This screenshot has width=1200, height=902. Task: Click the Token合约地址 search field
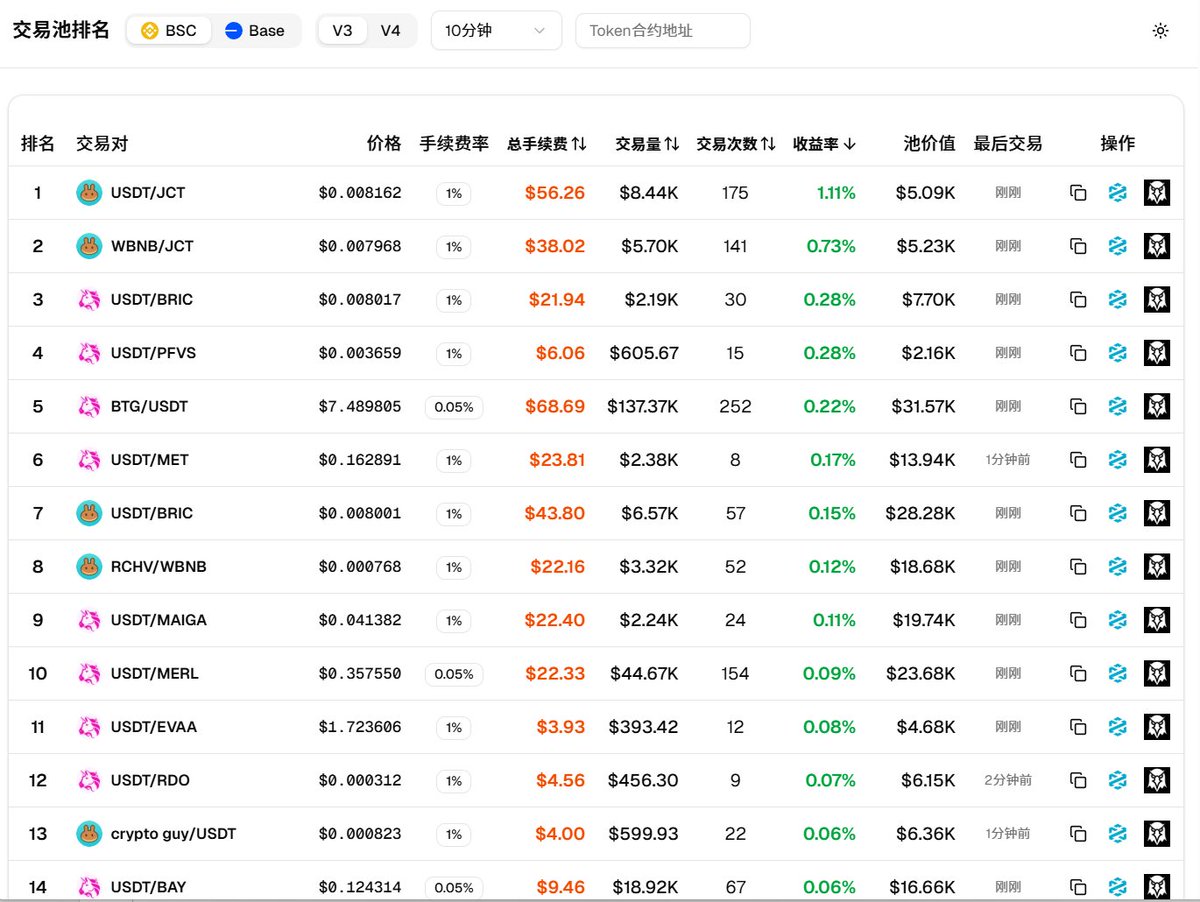pyautogui.click(x=662, y=31)
